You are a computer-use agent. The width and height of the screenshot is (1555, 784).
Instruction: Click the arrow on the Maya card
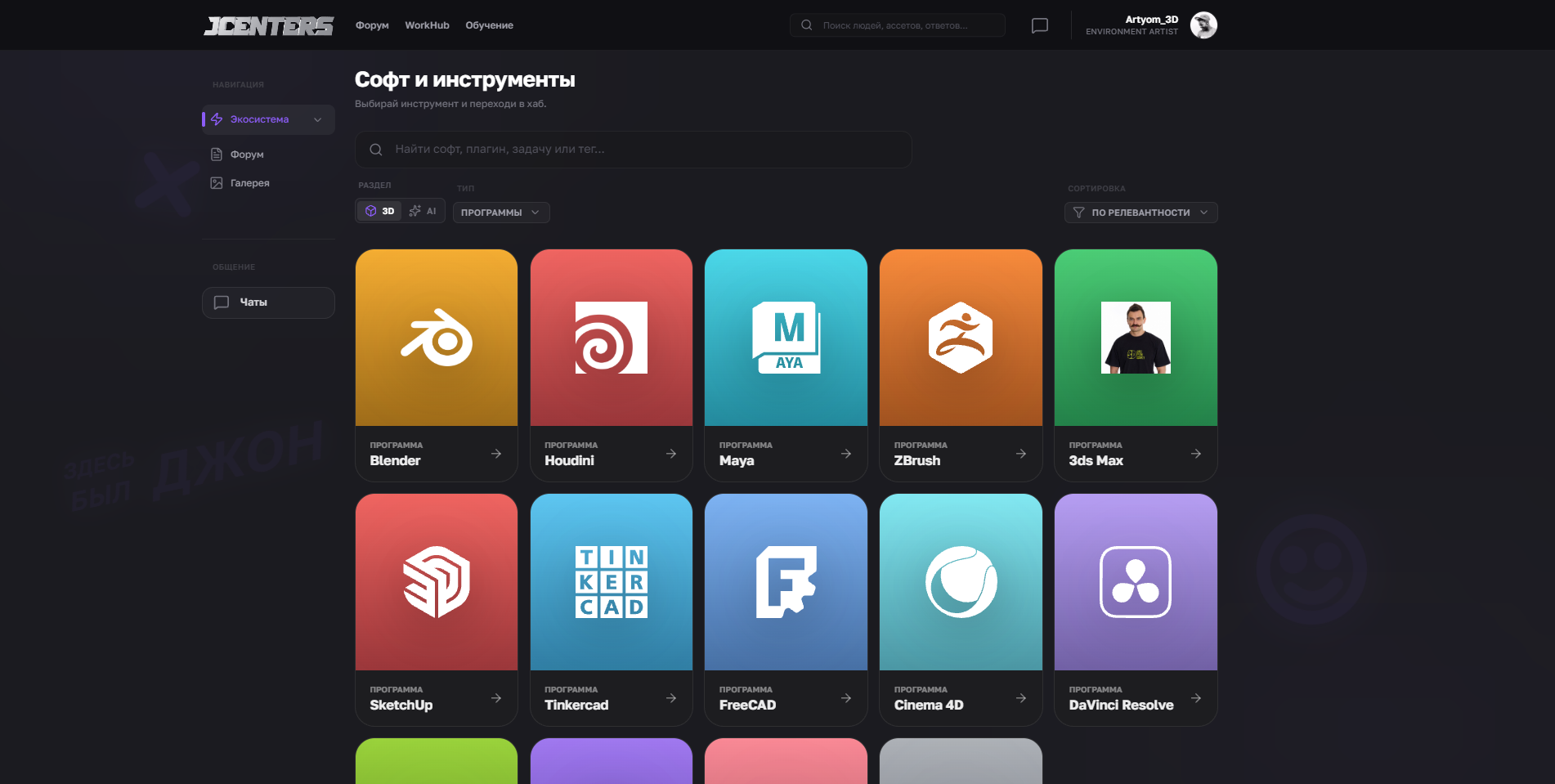point(846,454)
